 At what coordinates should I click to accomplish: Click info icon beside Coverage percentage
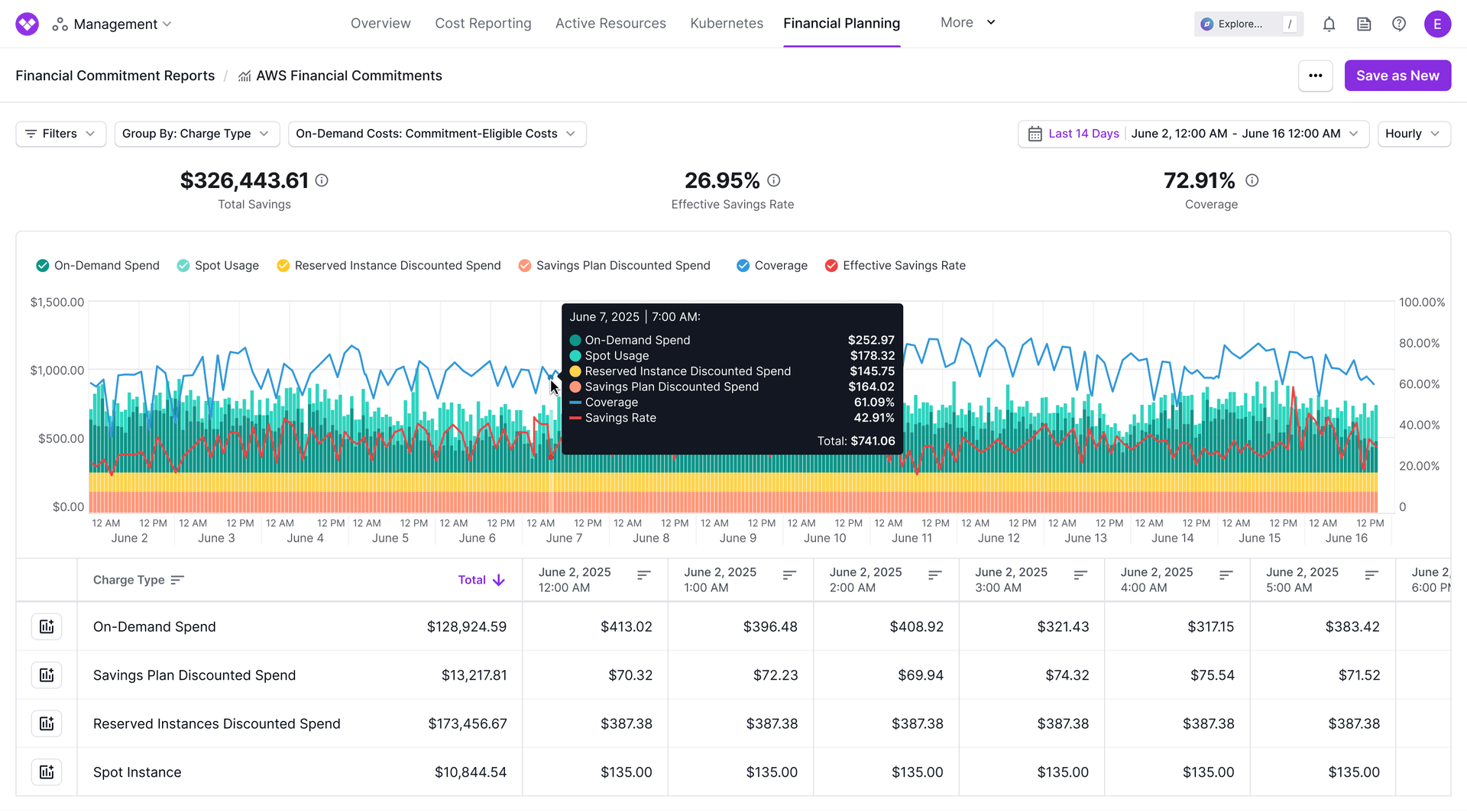tap(1252, 180)
